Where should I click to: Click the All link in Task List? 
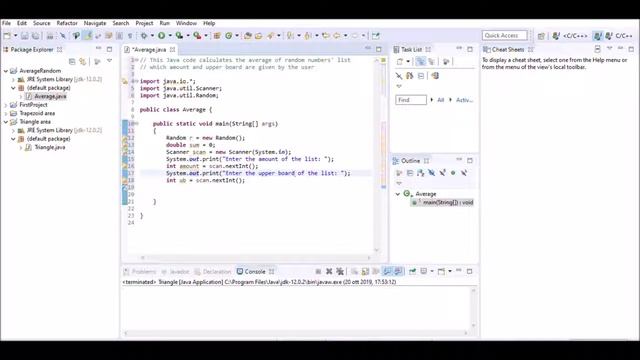click(440, 100)
